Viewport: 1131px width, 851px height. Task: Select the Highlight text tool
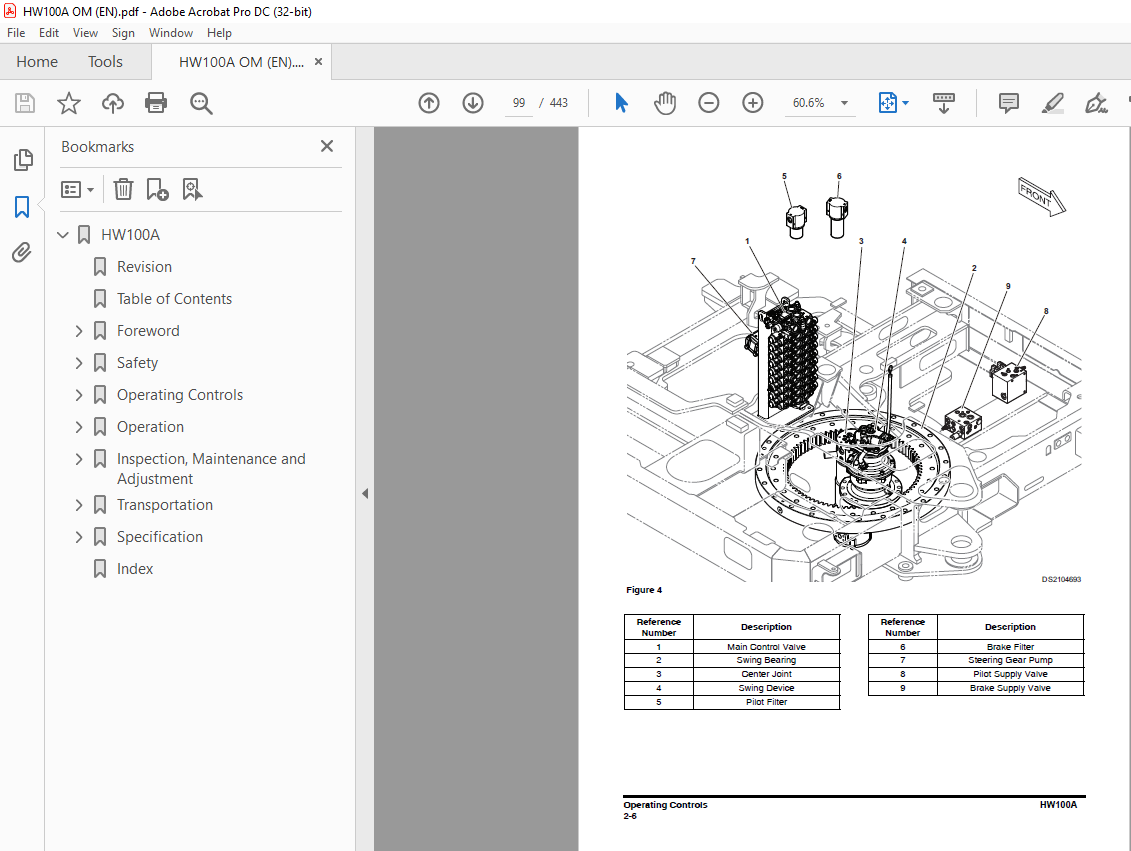click(x=1052, y=103)
